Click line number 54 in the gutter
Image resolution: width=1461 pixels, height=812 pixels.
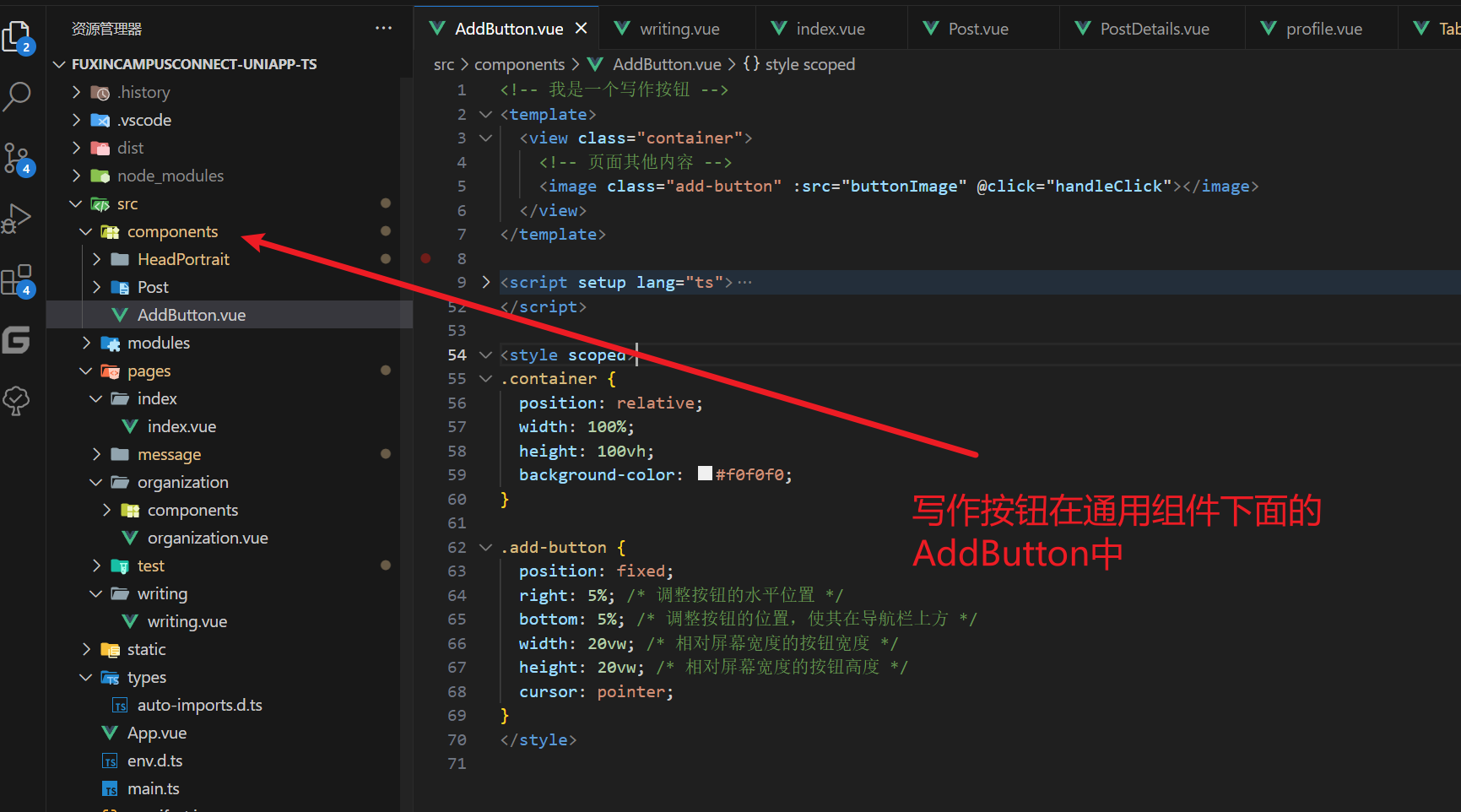(x=457, y=355)
